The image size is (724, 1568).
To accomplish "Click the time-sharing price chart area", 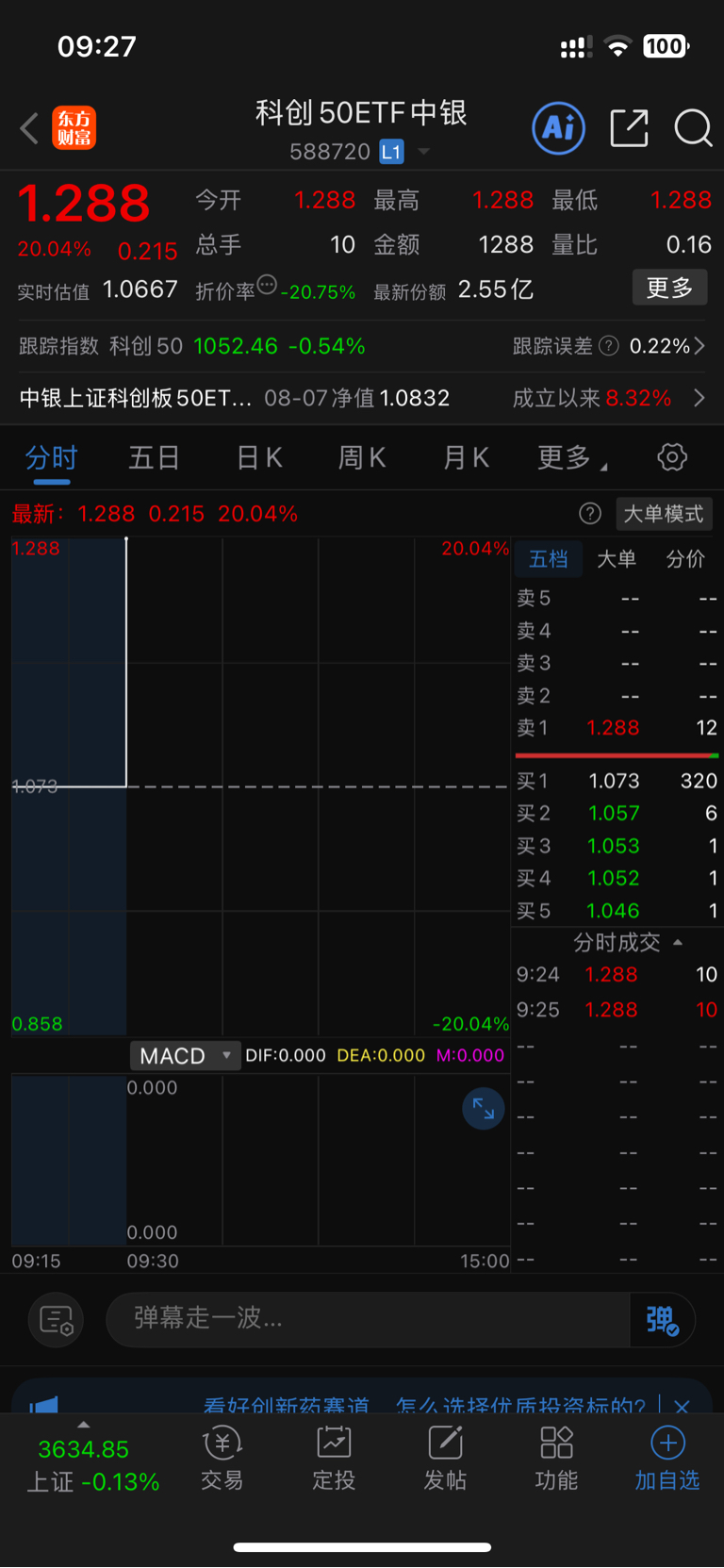I will 260,786.
